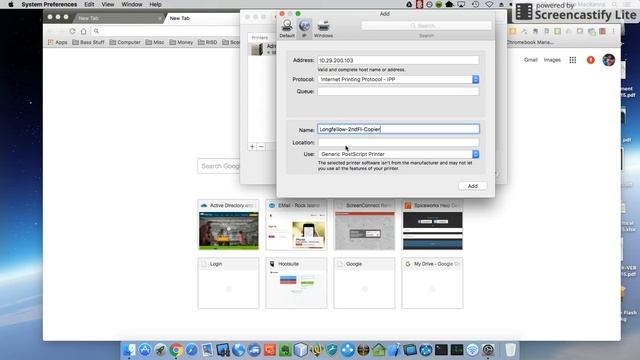The image size is (640, 360).
Task: Open Chrome's three-dot menu
Action: [613, 31]
